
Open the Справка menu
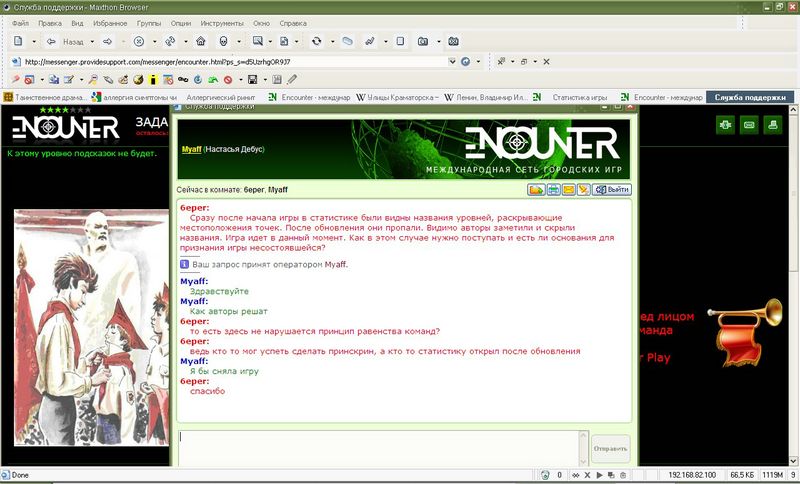(x=293, y=23)
